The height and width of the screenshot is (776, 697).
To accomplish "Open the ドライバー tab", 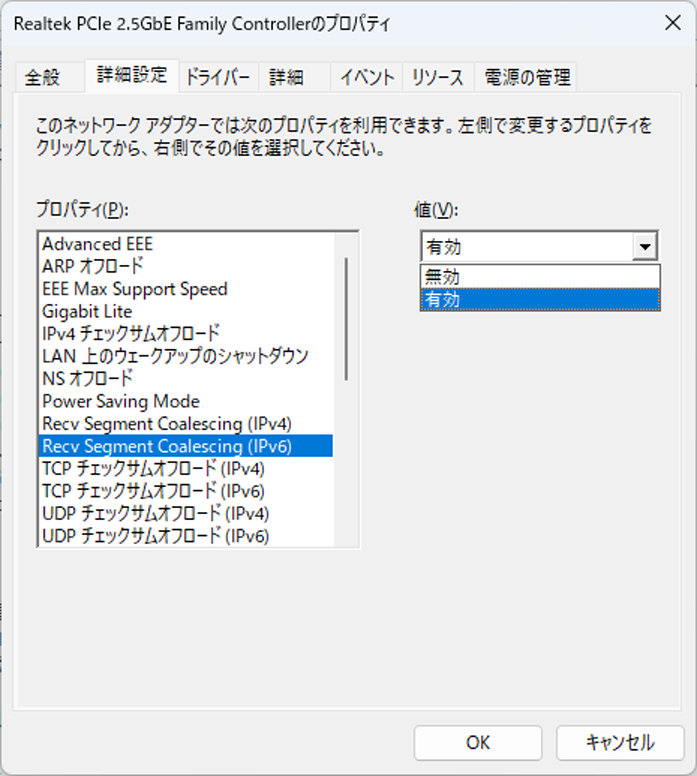I will pos(218,77).
